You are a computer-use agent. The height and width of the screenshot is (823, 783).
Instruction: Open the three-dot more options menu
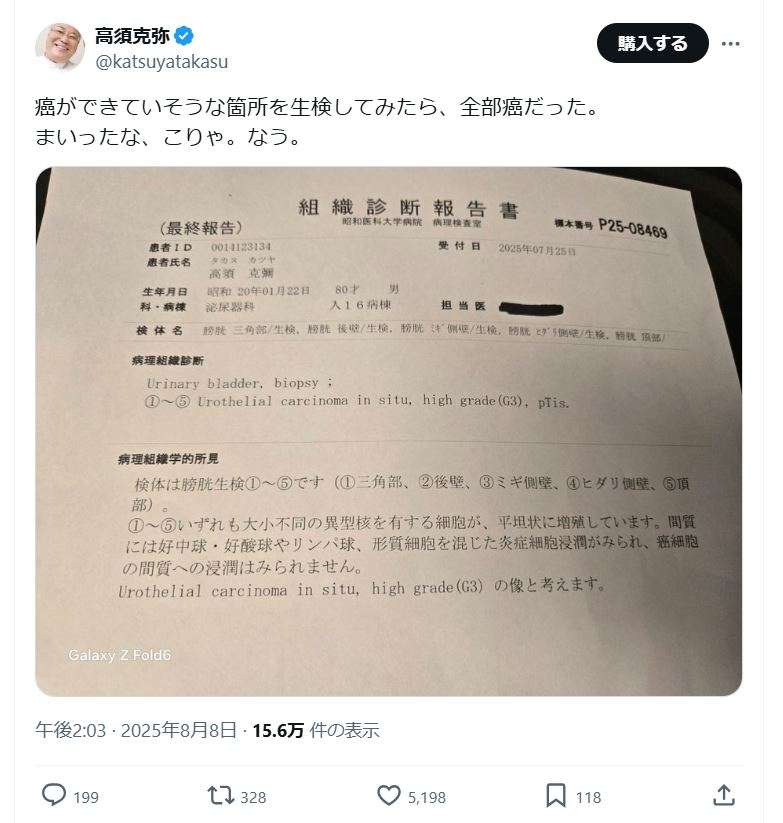730,44
